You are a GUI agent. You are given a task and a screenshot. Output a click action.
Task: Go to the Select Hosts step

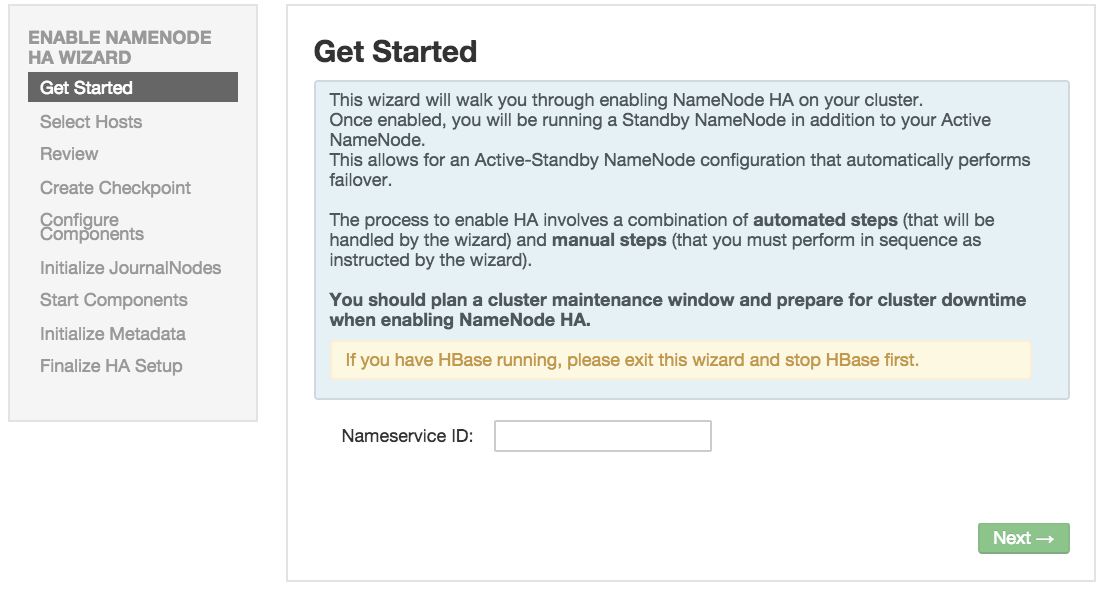point(91,122)
